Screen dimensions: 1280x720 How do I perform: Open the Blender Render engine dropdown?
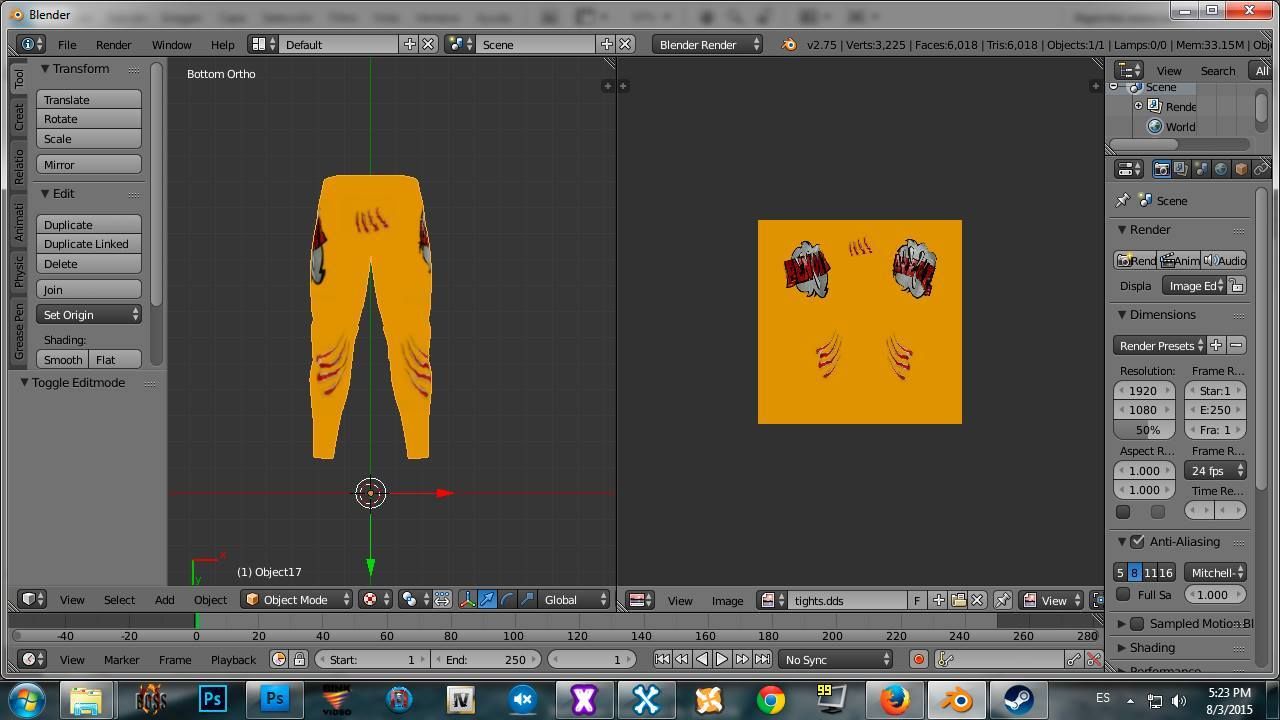tap(707, 44)
